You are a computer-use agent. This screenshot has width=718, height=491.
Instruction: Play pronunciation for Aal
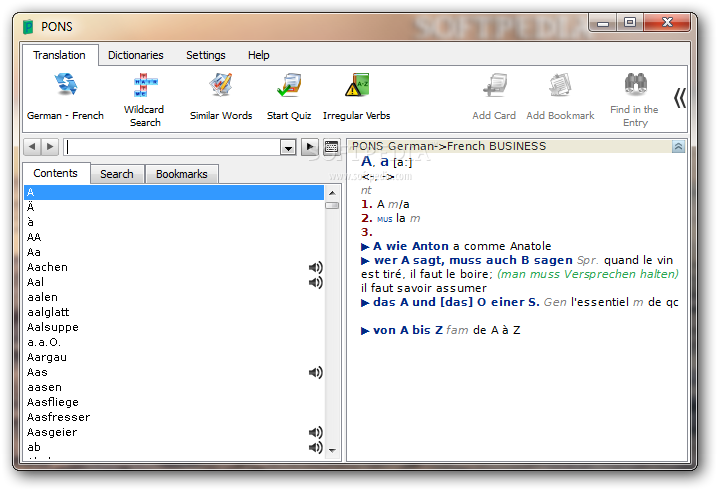[x=315, y=283]
